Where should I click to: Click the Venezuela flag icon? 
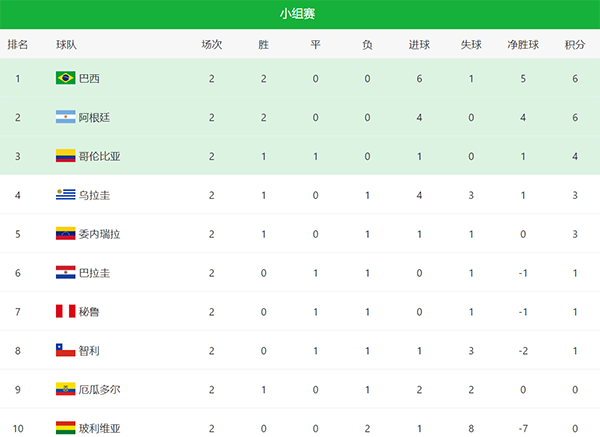coord(66,234)
